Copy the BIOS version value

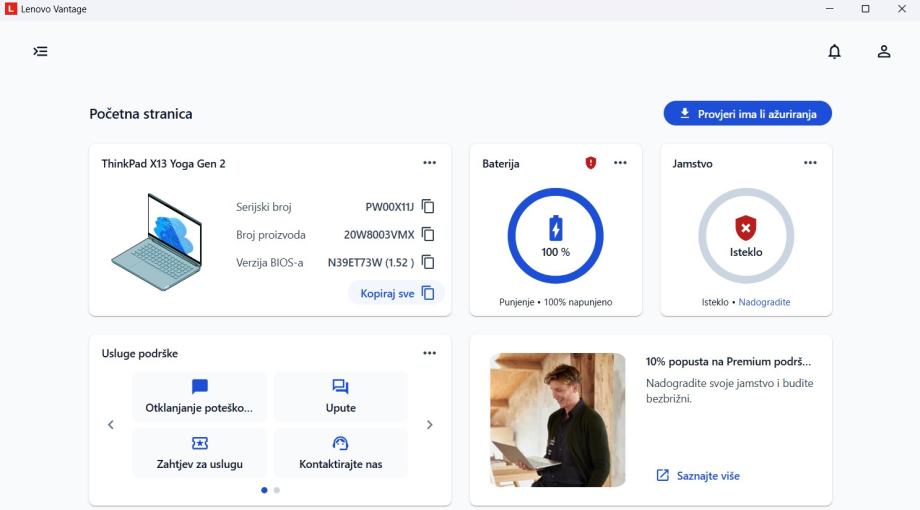point(428,263)
